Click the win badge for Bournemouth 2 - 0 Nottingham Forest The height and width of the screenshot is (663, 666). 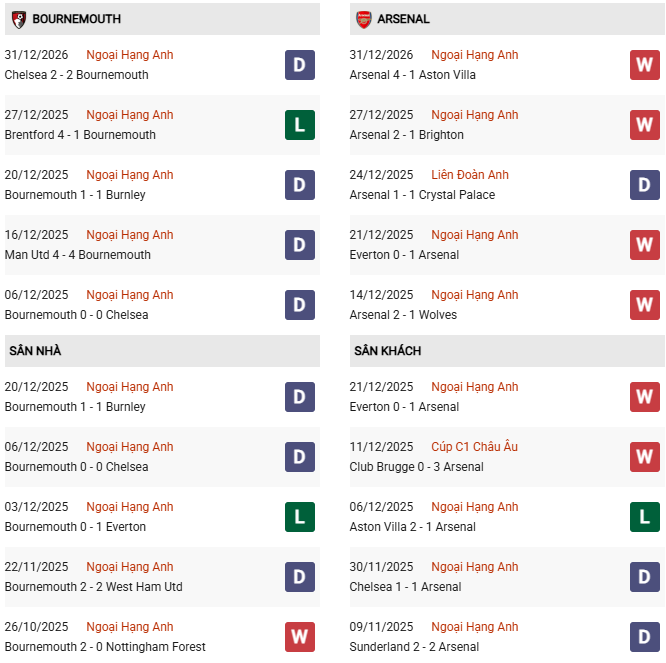click(300, 637)
